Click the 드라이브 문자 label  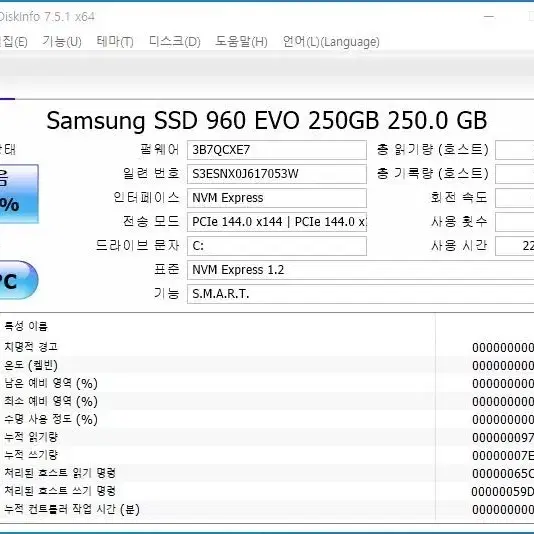coord(137,246)
